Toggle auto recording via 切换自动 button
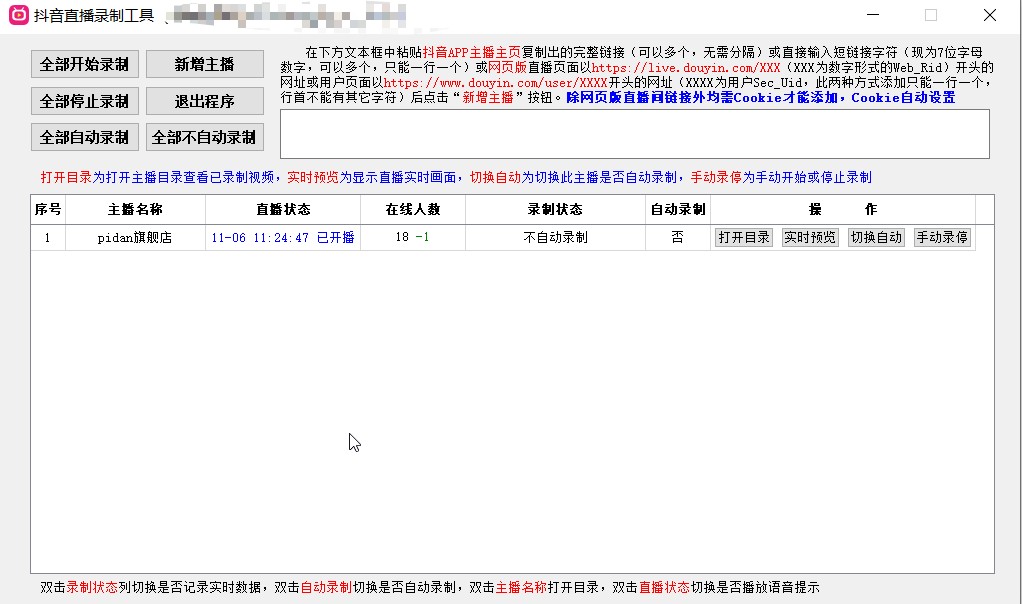Screen dimensions: 1022x604 876,237
